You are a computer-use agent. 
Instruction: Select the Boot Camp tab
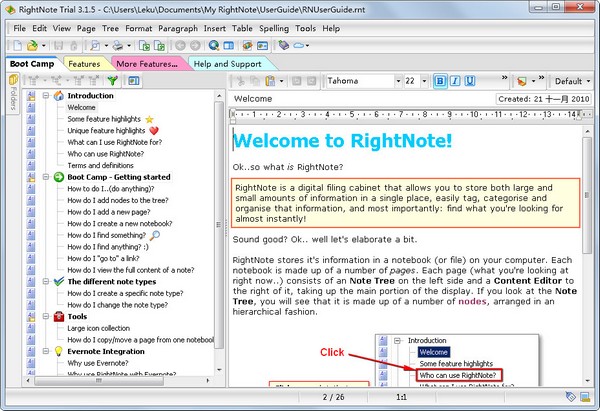[32, 64]
